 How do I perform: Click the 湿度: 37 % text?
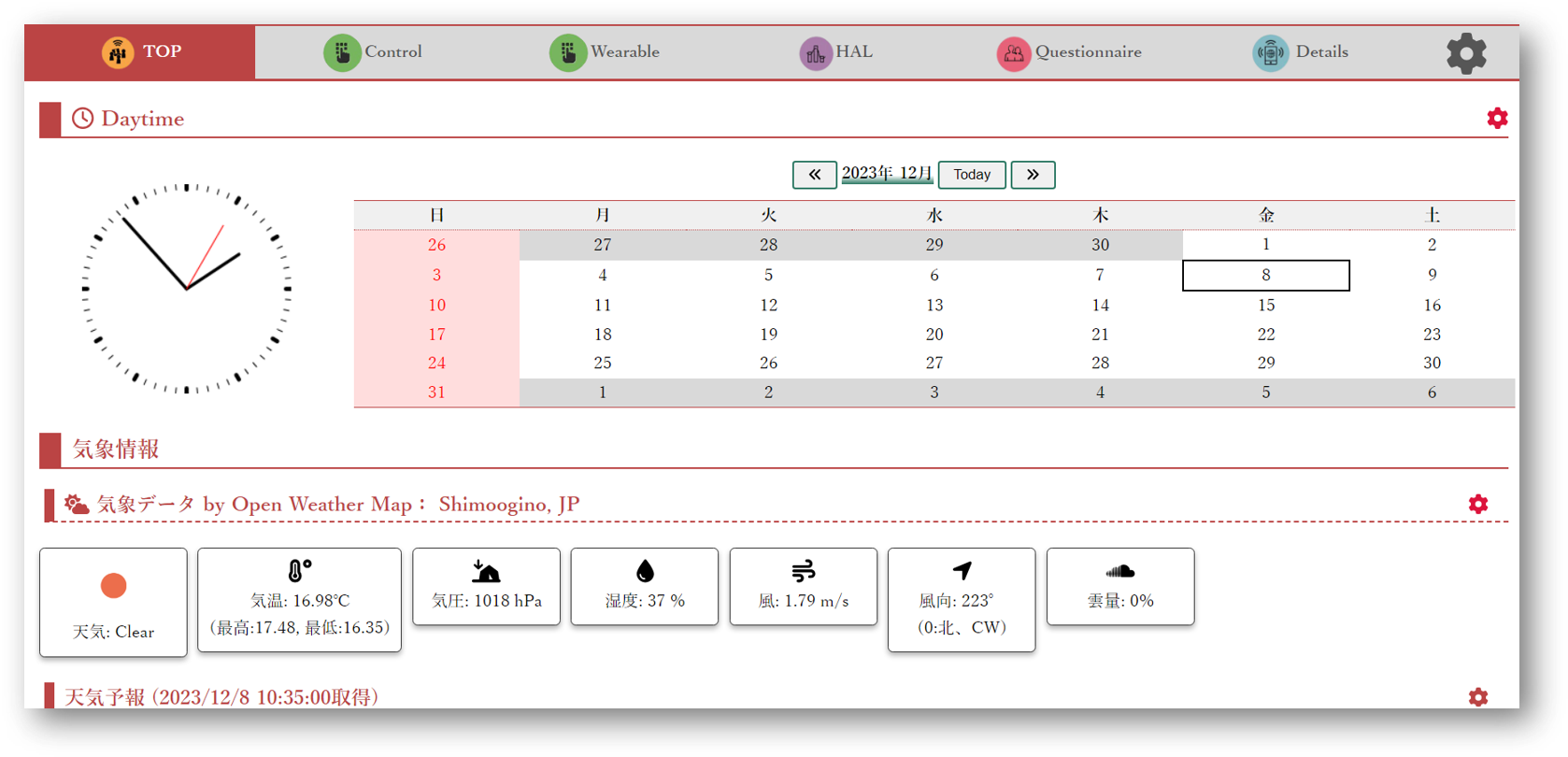tap(645, 601)
